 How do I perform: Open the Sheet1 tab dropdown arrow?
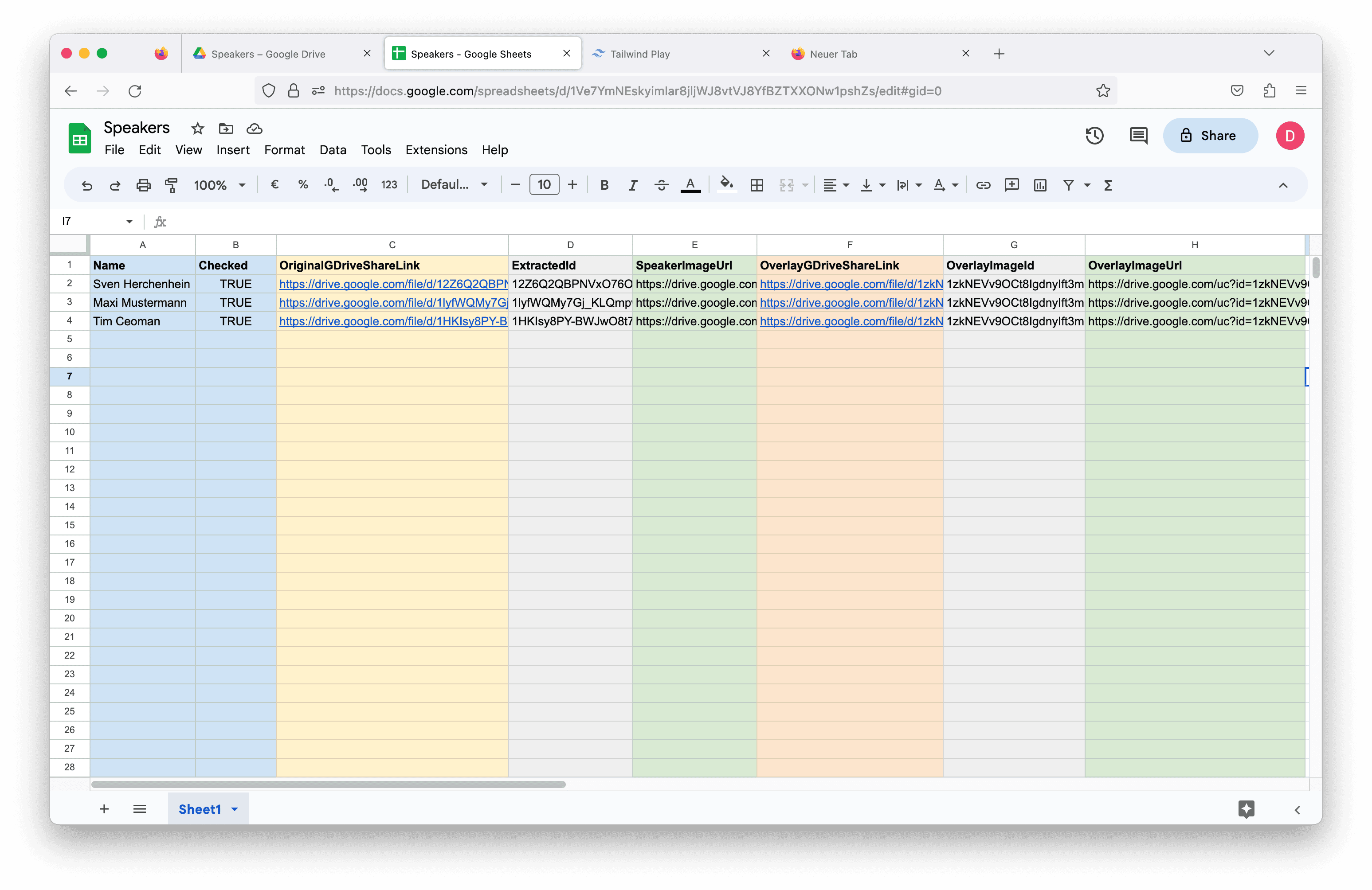click(235, 809)
